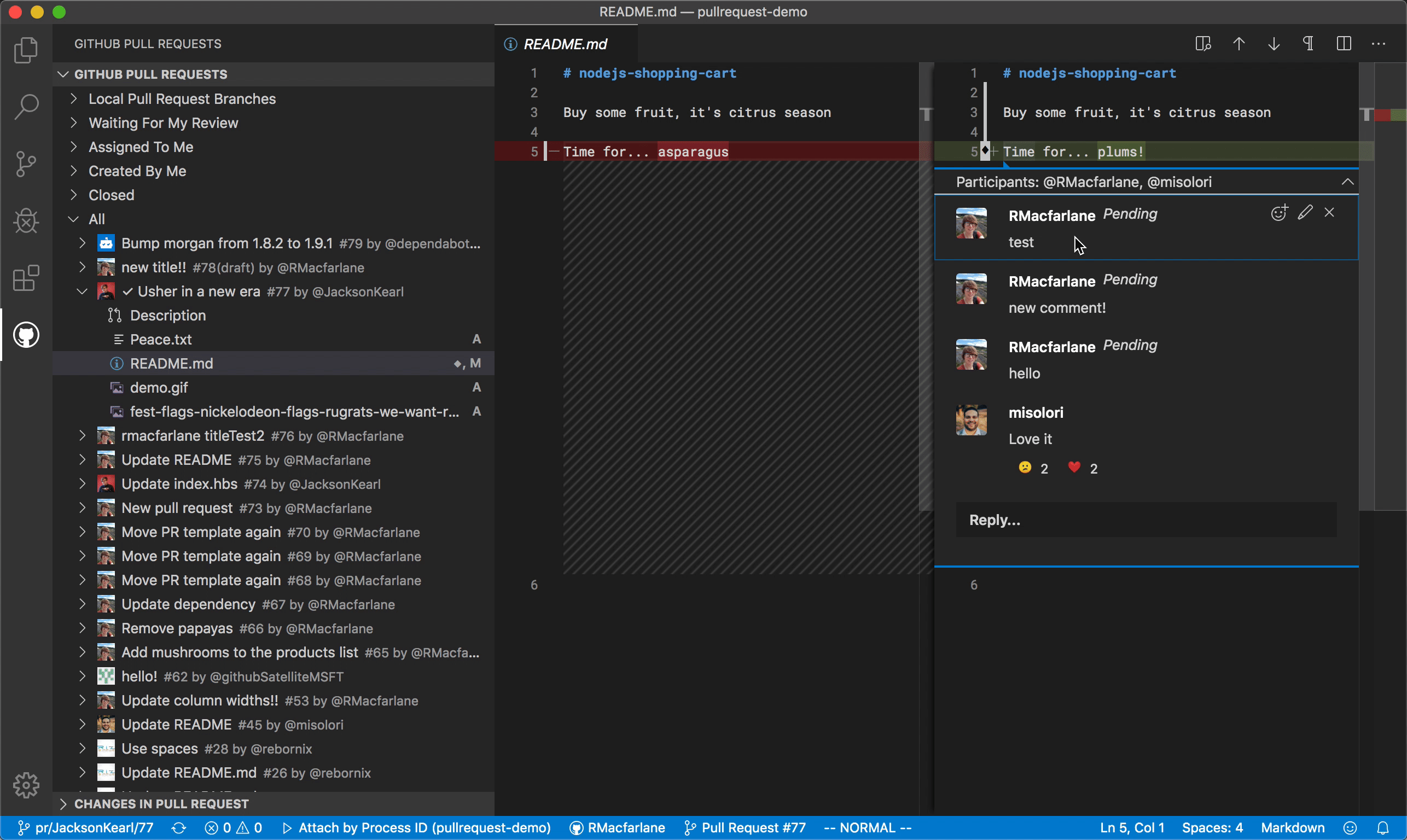Viewport: 1407px width, 840px height.
Task: Open errors and warnings count in status bar
Action: coord(233,827)
